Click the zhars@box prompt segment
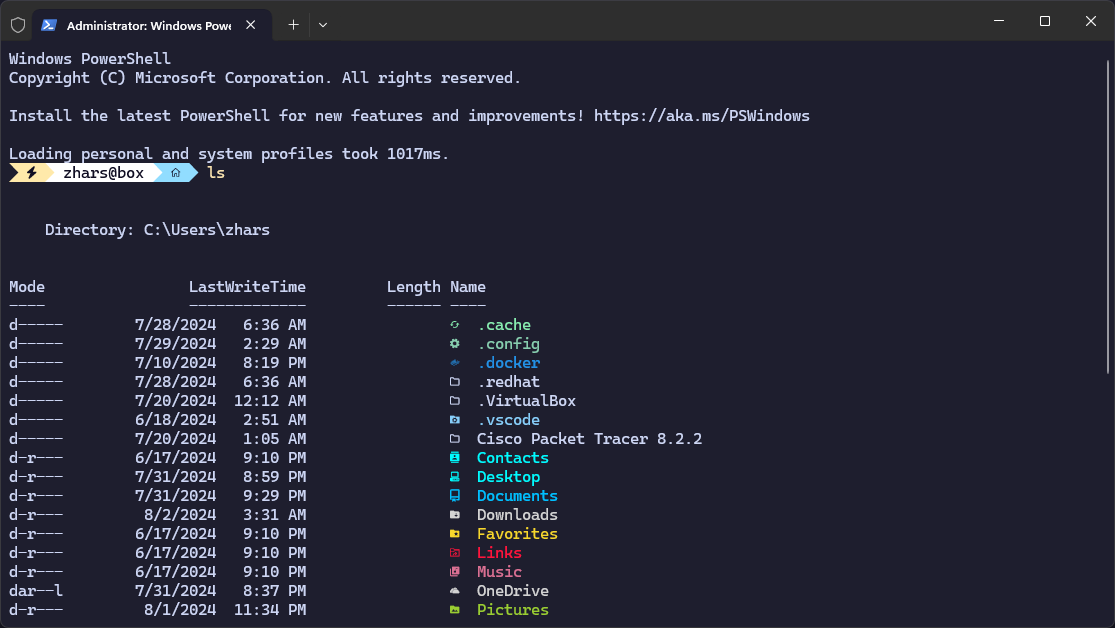Screen dimensions: 1115x628 [x=104, y=173]
